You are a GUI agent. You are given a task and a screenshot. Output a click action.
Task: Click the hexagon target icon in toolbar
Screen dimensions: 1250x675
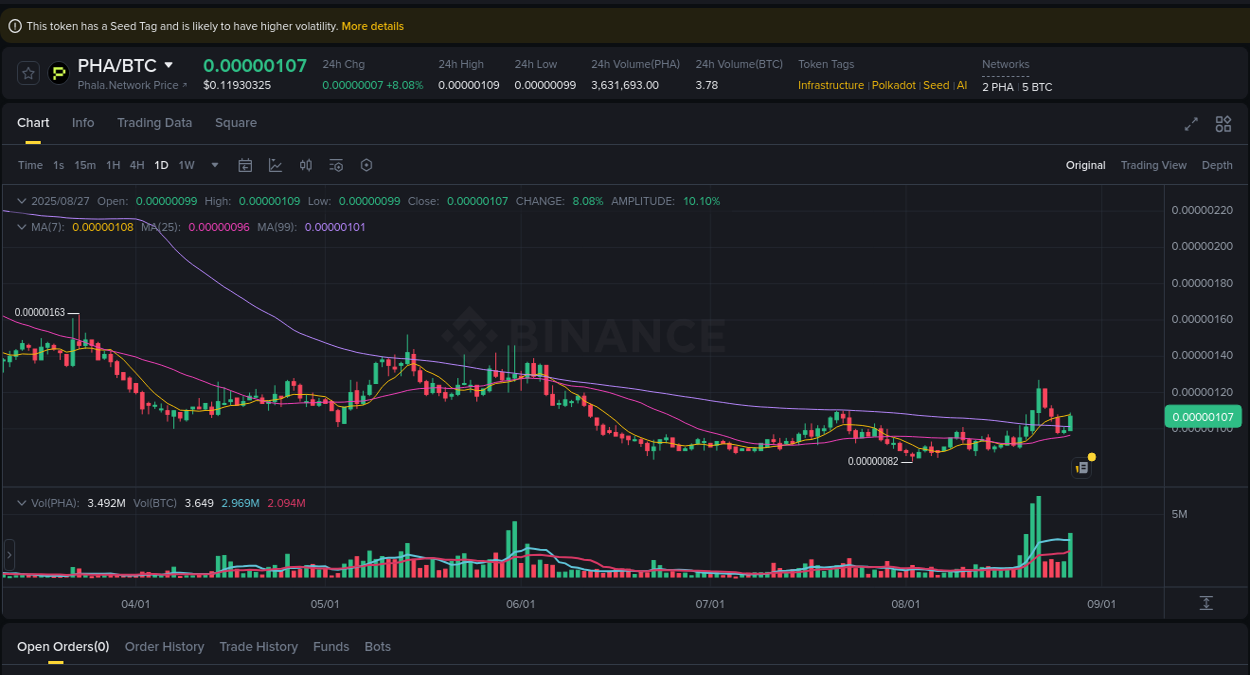click(x=366, y=165)
